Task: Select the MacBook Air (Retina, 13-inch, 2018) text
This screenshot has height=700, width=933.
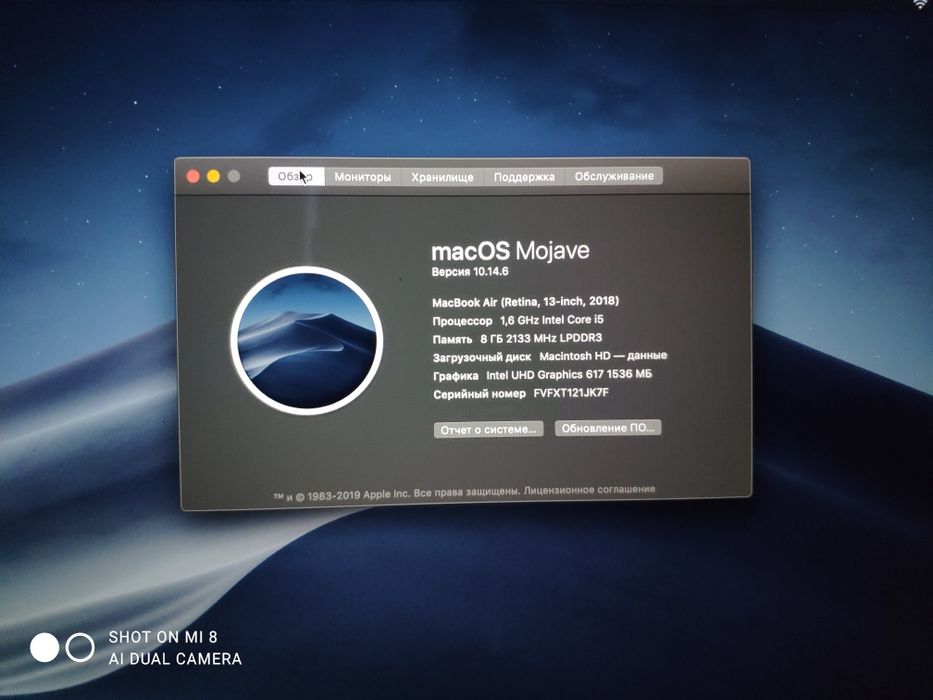Action: pyautogui.click(x=525, y=302)
